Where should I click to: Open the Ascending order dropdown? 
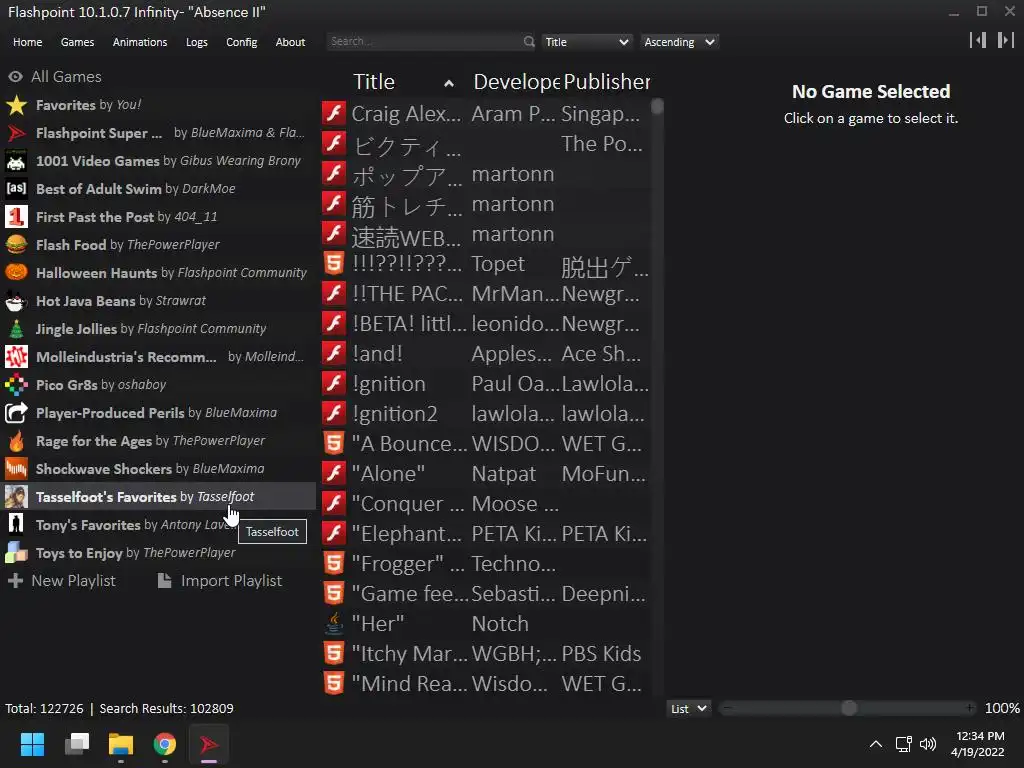pyautogui.click(x=679, y=42)
